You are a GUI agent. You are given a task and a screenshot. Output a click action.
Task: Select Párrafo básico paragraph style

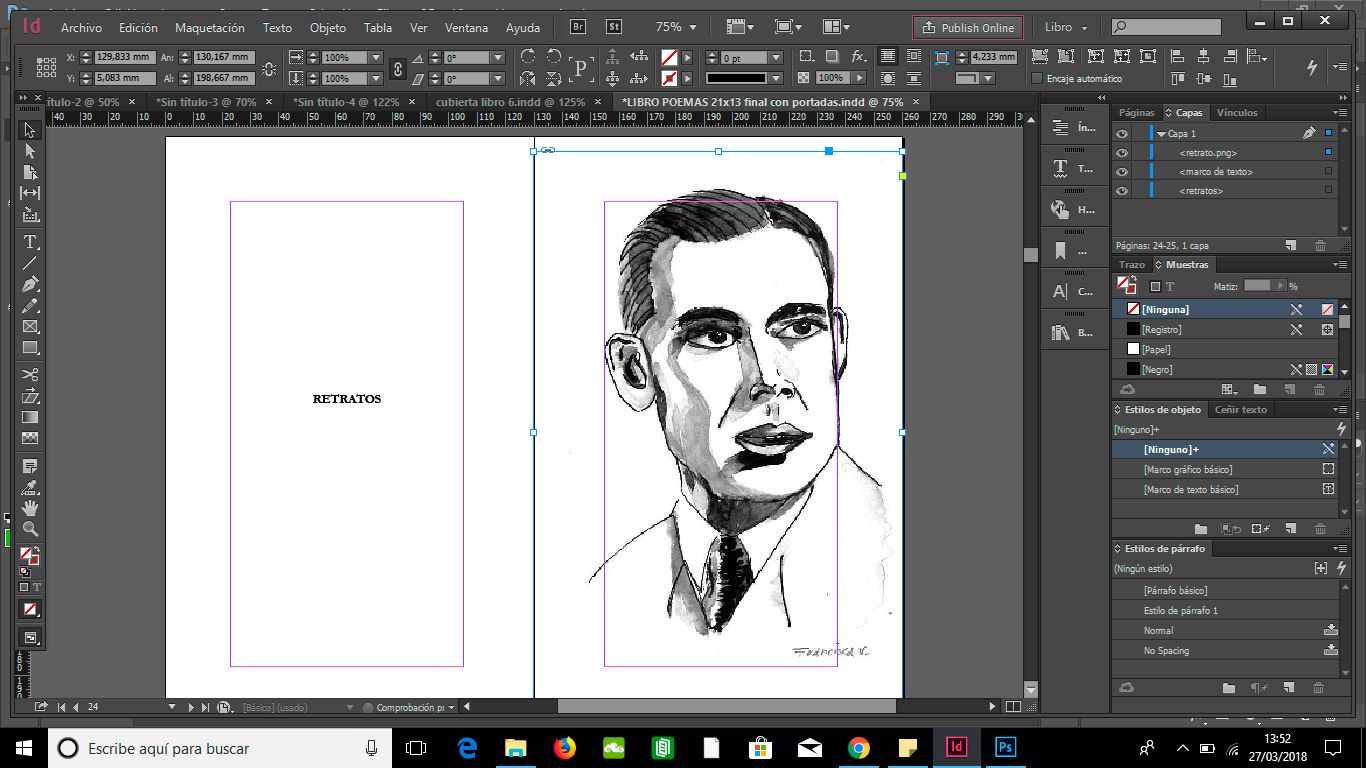(1226, 590)
